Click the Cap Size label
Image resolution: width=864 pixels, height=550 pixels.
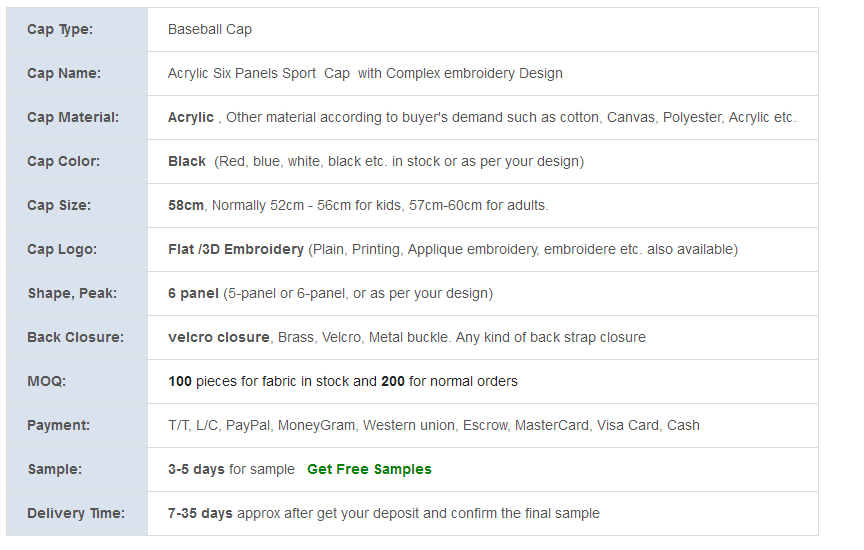pos(59,206)
